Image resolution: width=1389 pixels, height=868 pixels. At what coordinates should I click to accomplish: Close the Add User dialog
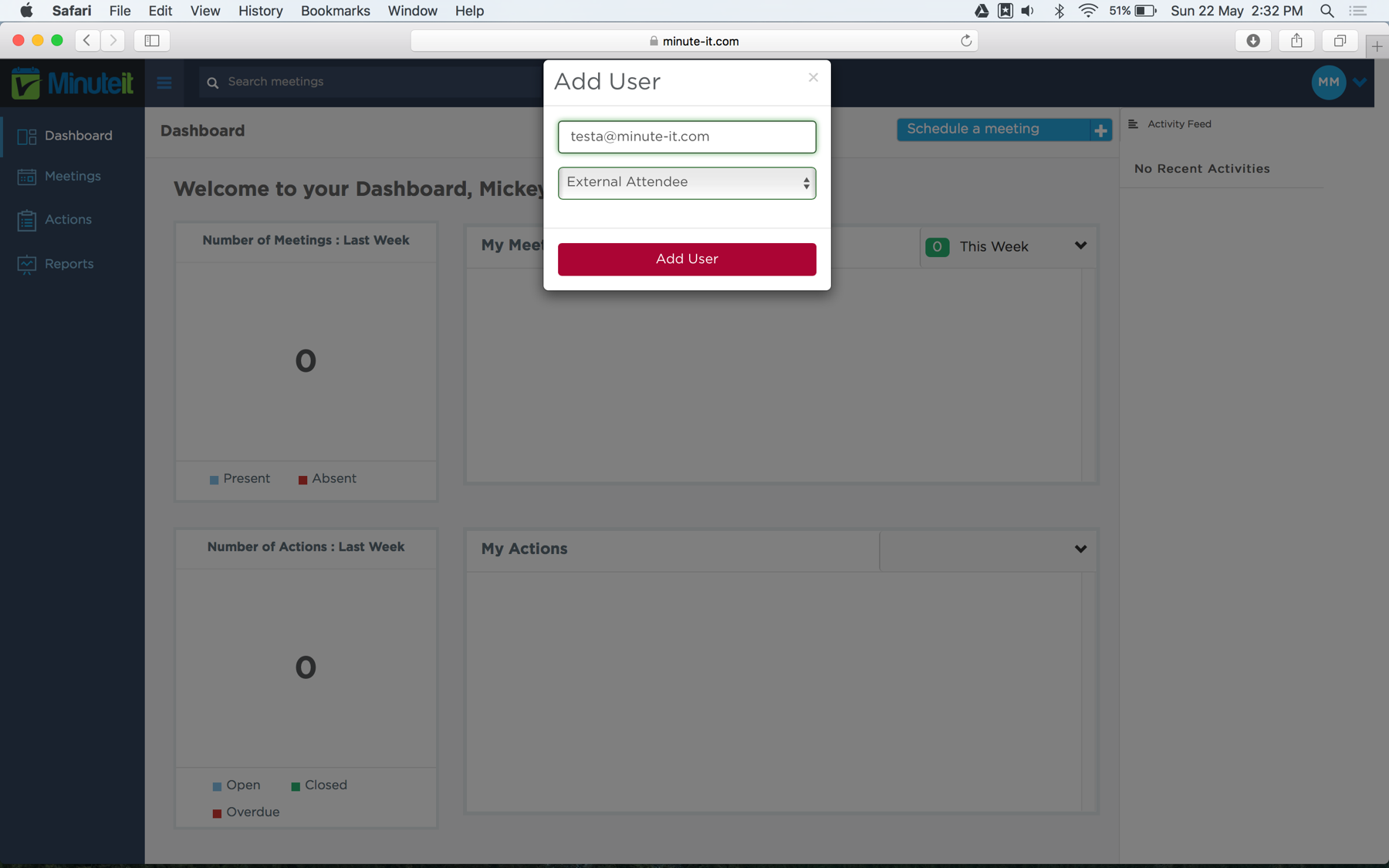pos(813,77)
